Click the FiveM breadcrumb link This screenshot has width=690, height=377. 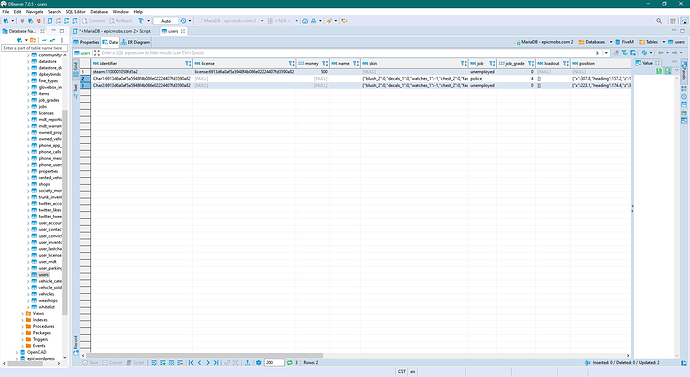pos(624,42)
